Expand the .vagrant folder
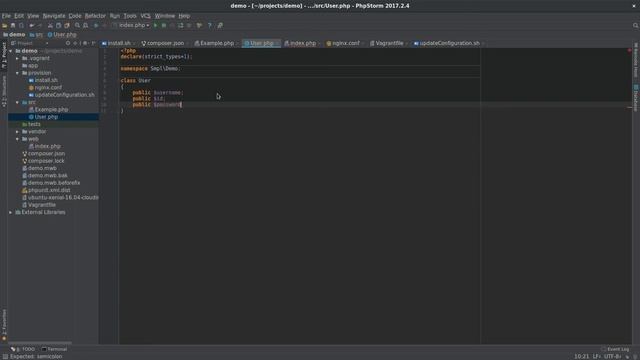This screenshot has width=640, height=360. (x=17, y=58)
